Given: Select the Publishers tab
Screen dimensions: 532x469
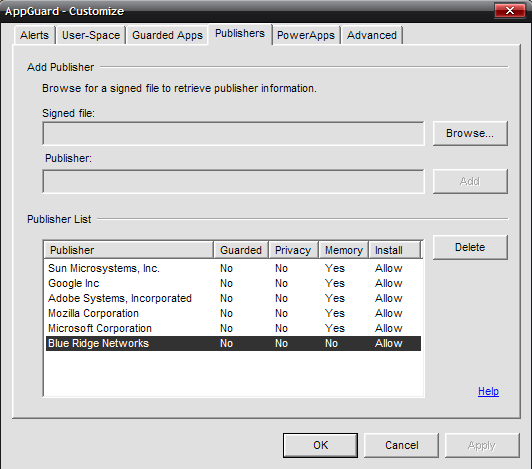Looking at the screenshot, I should click(240, 34).
